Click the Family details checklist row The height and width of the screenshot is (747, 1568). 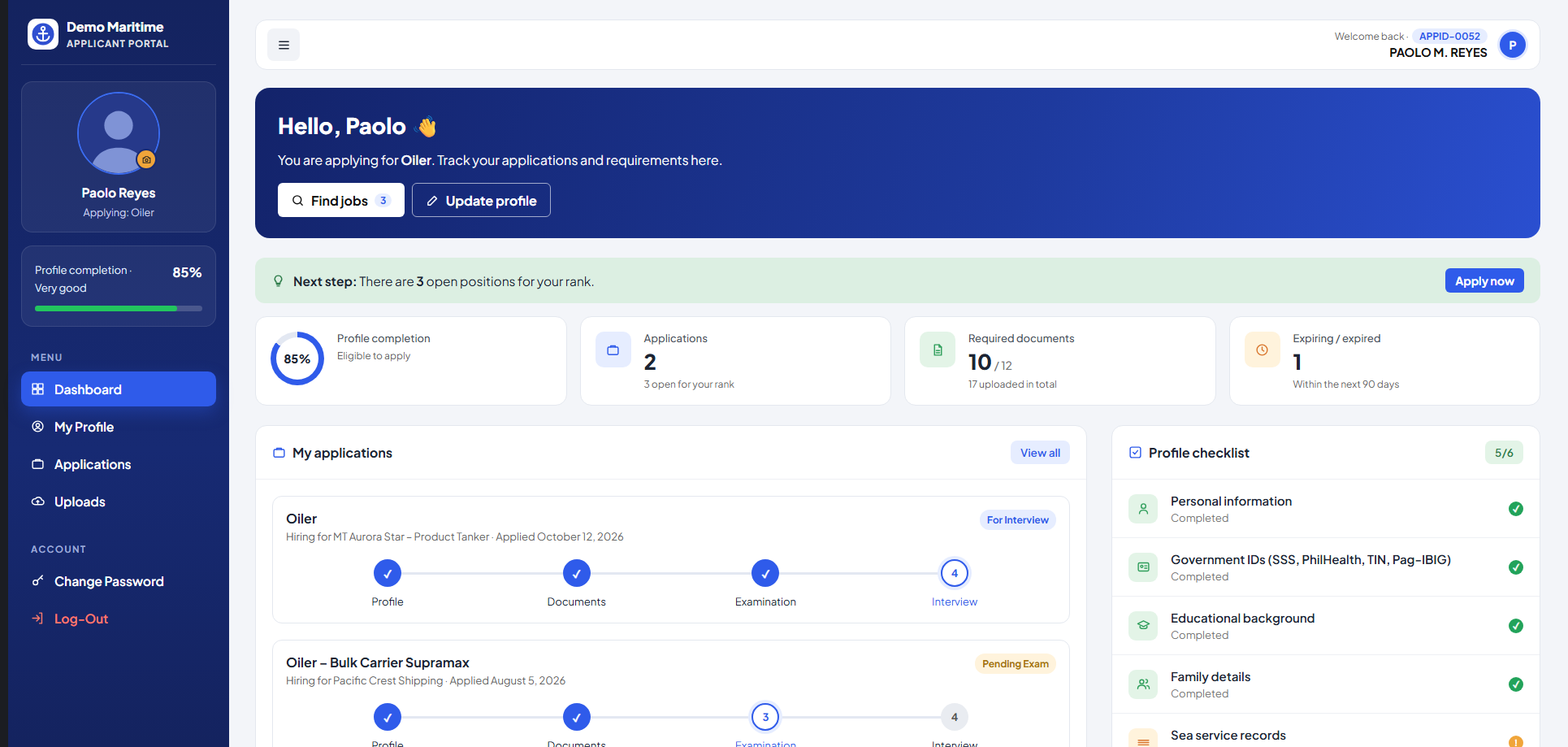1326,684
